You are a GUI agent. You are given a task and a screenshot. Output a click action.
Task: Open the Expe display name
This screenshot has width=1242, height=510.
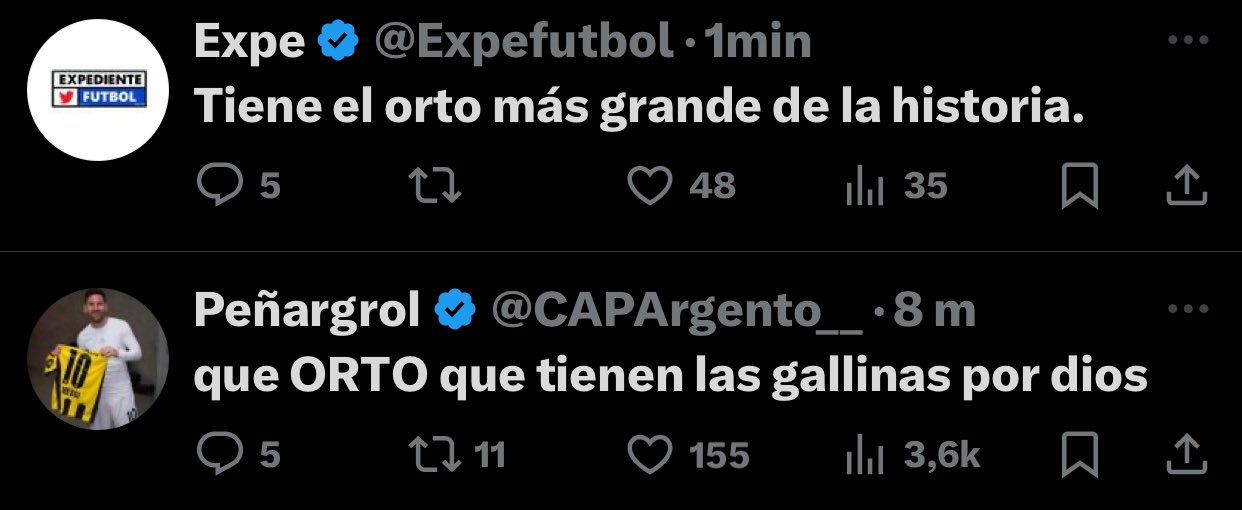point(249,42)
